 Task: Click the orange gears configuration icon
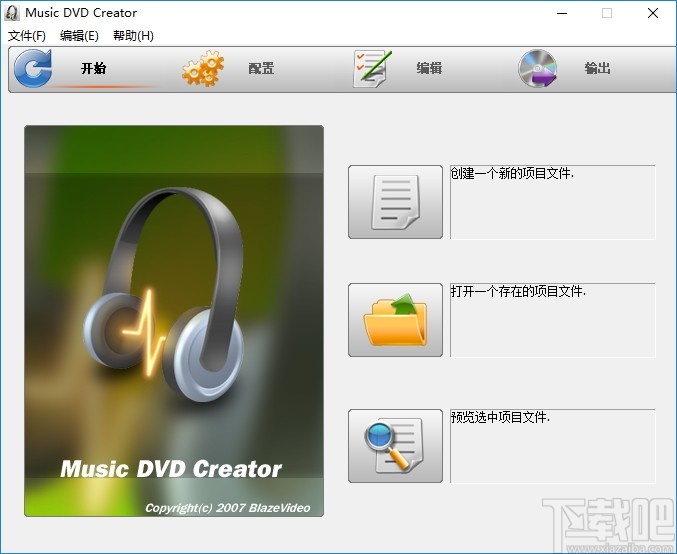pos(203,68)
